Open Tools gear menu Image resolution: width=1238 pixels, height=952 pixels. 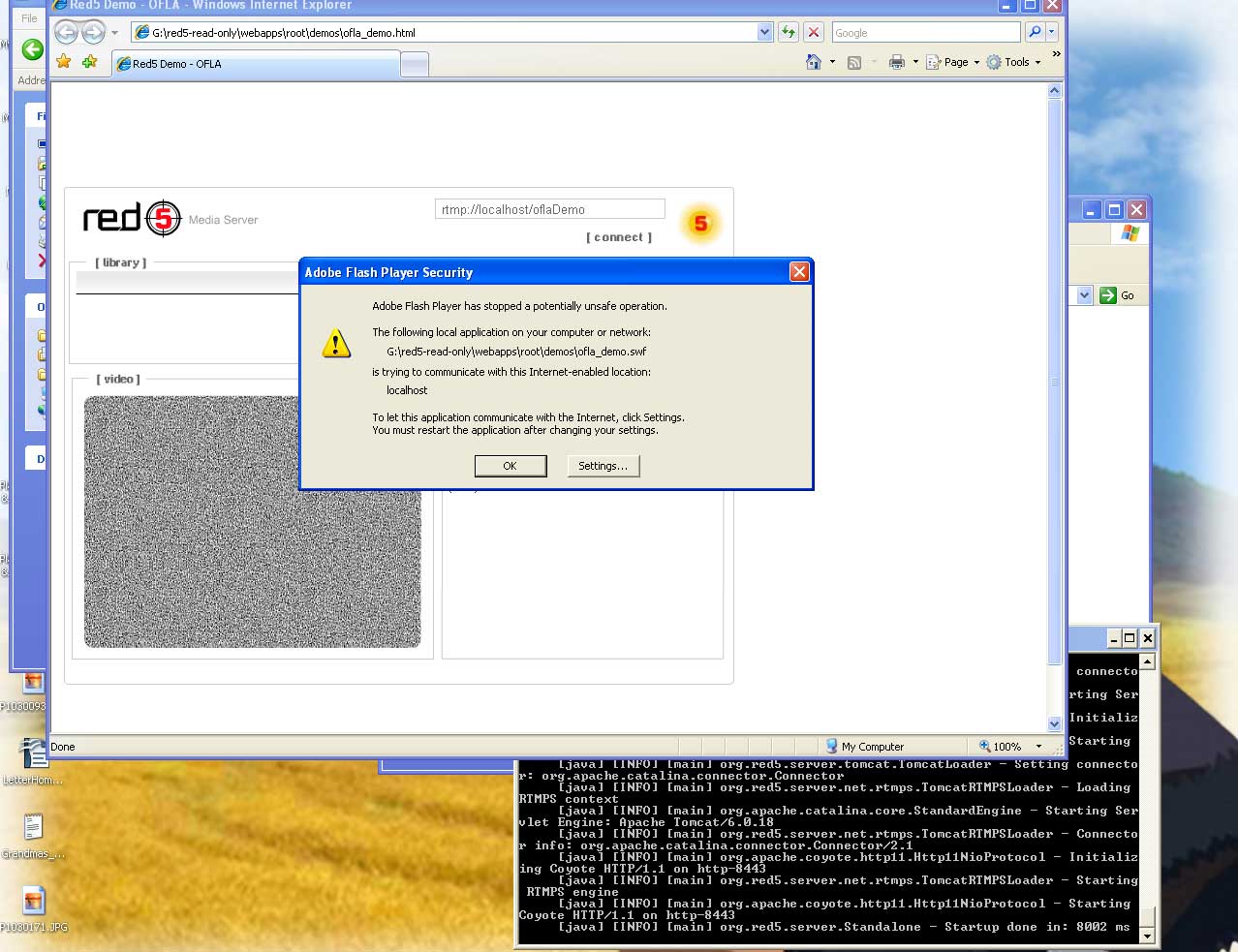1013,62
